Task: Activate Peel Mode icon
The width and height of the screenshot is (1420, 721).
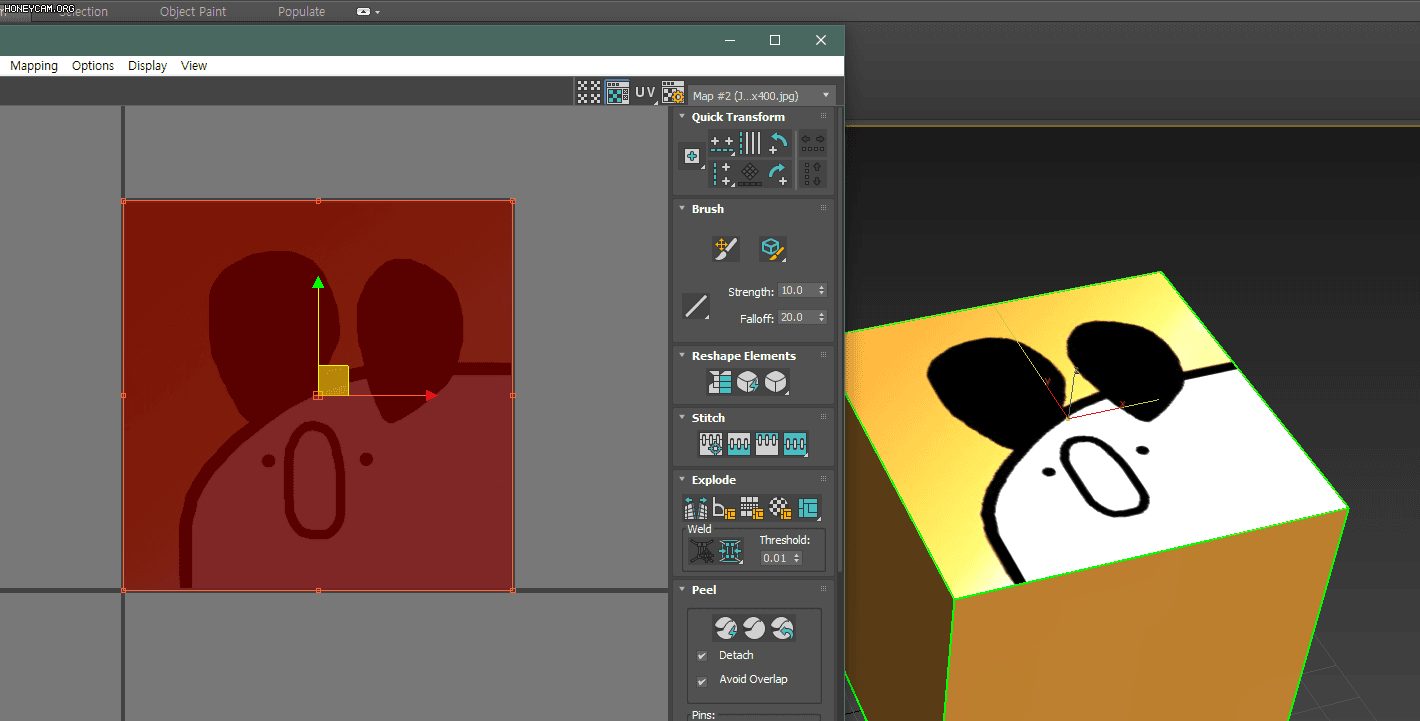Action: (754, 628)
